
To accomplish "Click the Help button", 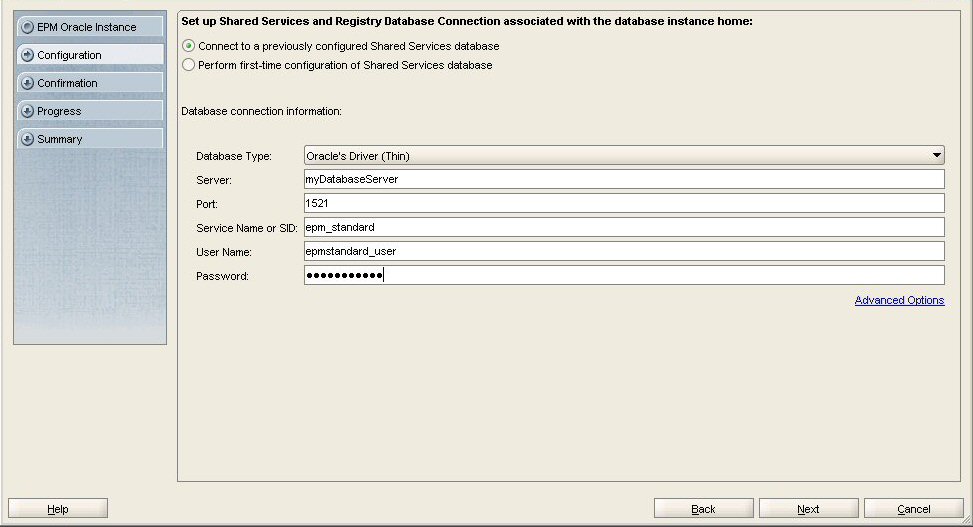I will (x=58, y=508).
